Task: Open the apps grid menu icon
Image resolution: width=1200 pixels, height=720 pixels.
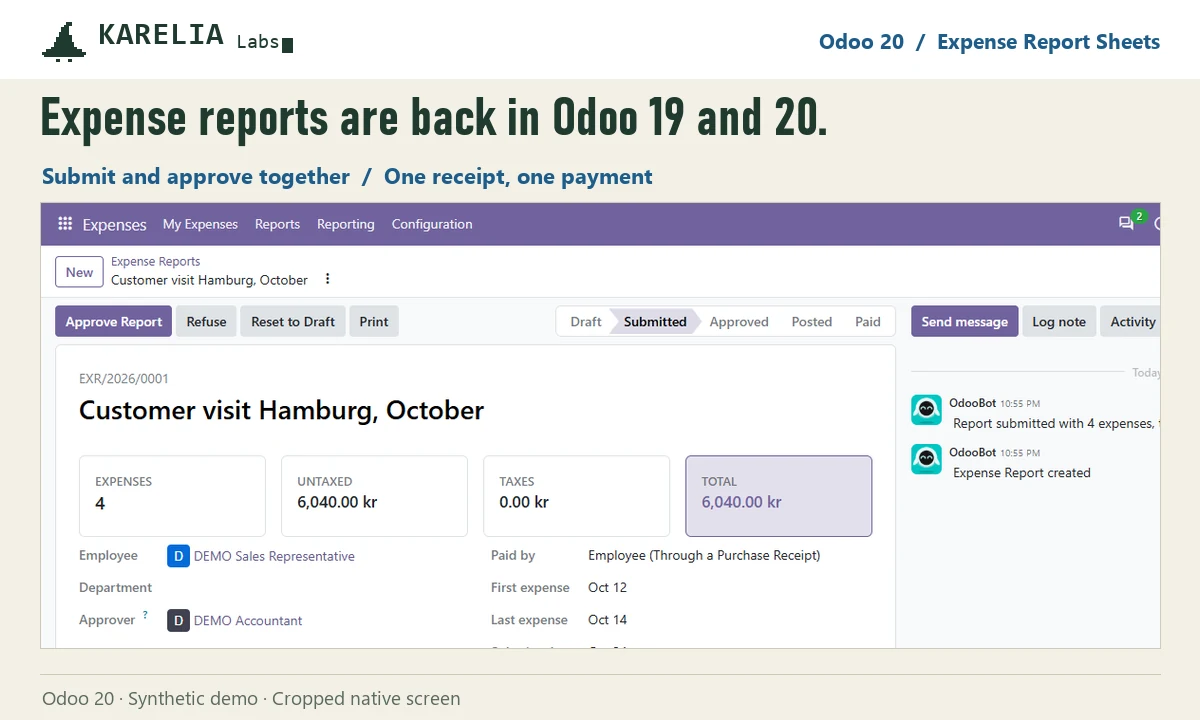Action: pos(65,224)
